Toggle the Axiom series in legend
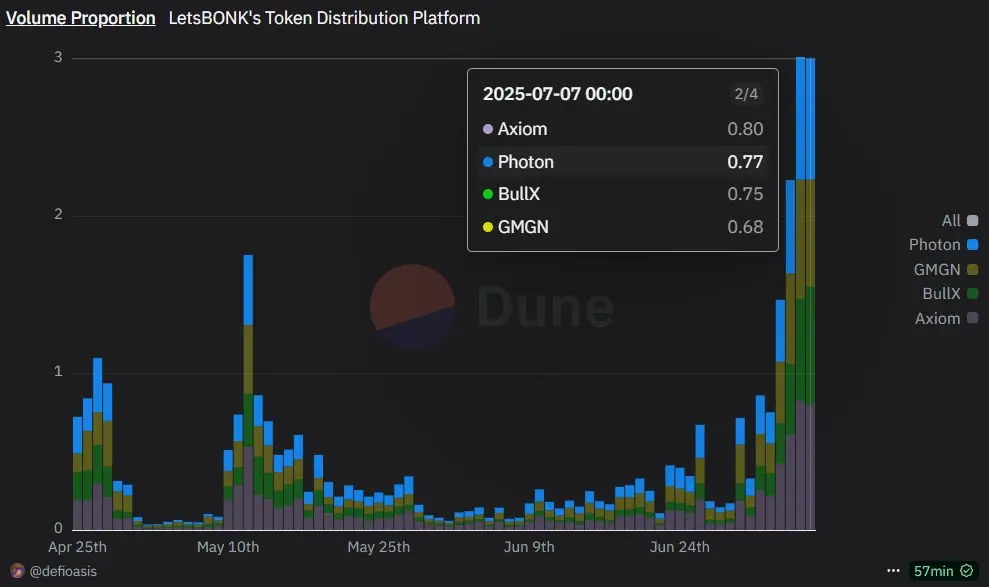Image resolution: width=989 pixels, height=587 pixels. tap(946, 318)
